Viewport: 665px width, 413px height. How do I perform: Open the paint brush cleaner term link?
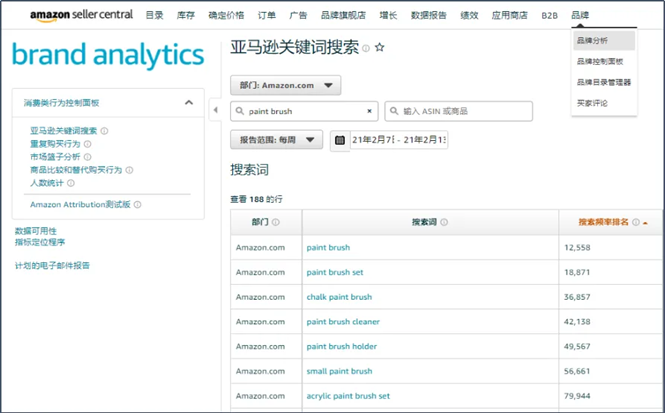[x=343, y=322]
